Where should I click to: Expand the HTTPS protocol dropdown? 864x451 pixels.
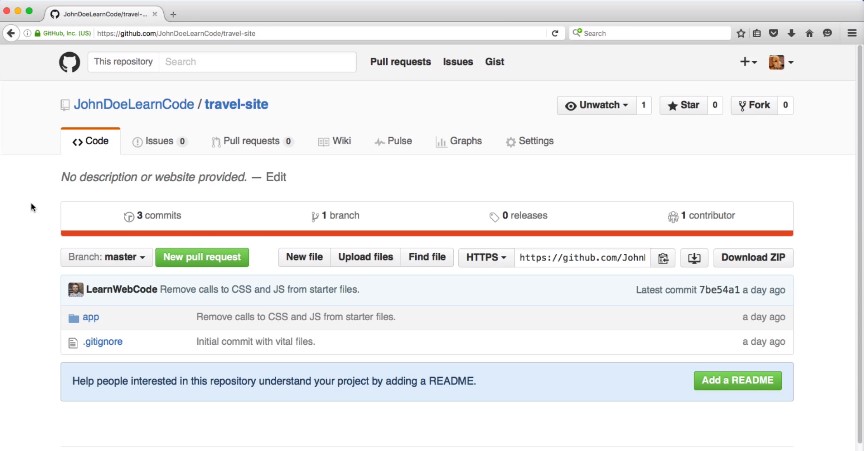[486, 257]
